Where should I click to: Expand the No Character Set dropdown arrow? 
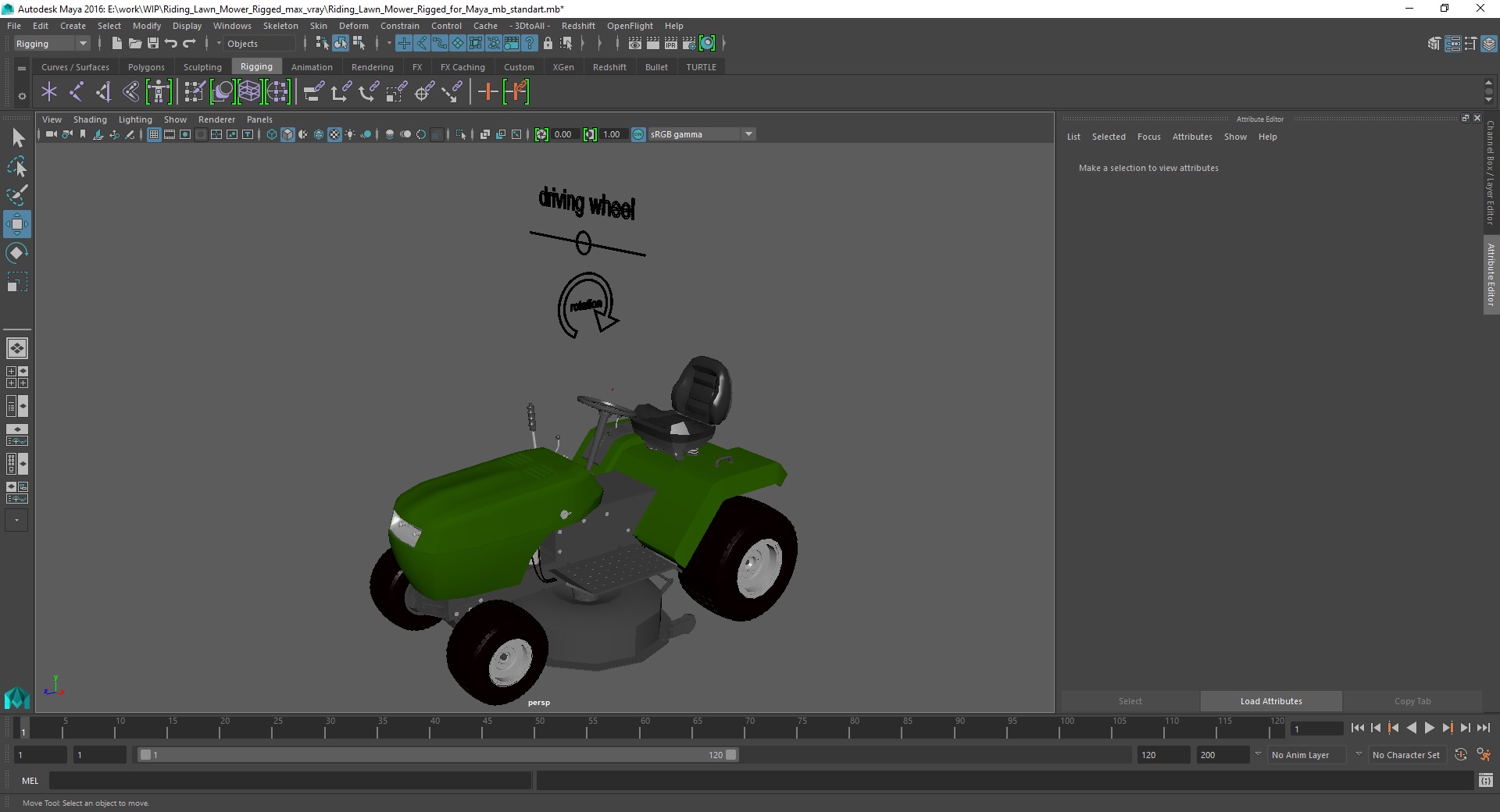(x=1359, y=754)
